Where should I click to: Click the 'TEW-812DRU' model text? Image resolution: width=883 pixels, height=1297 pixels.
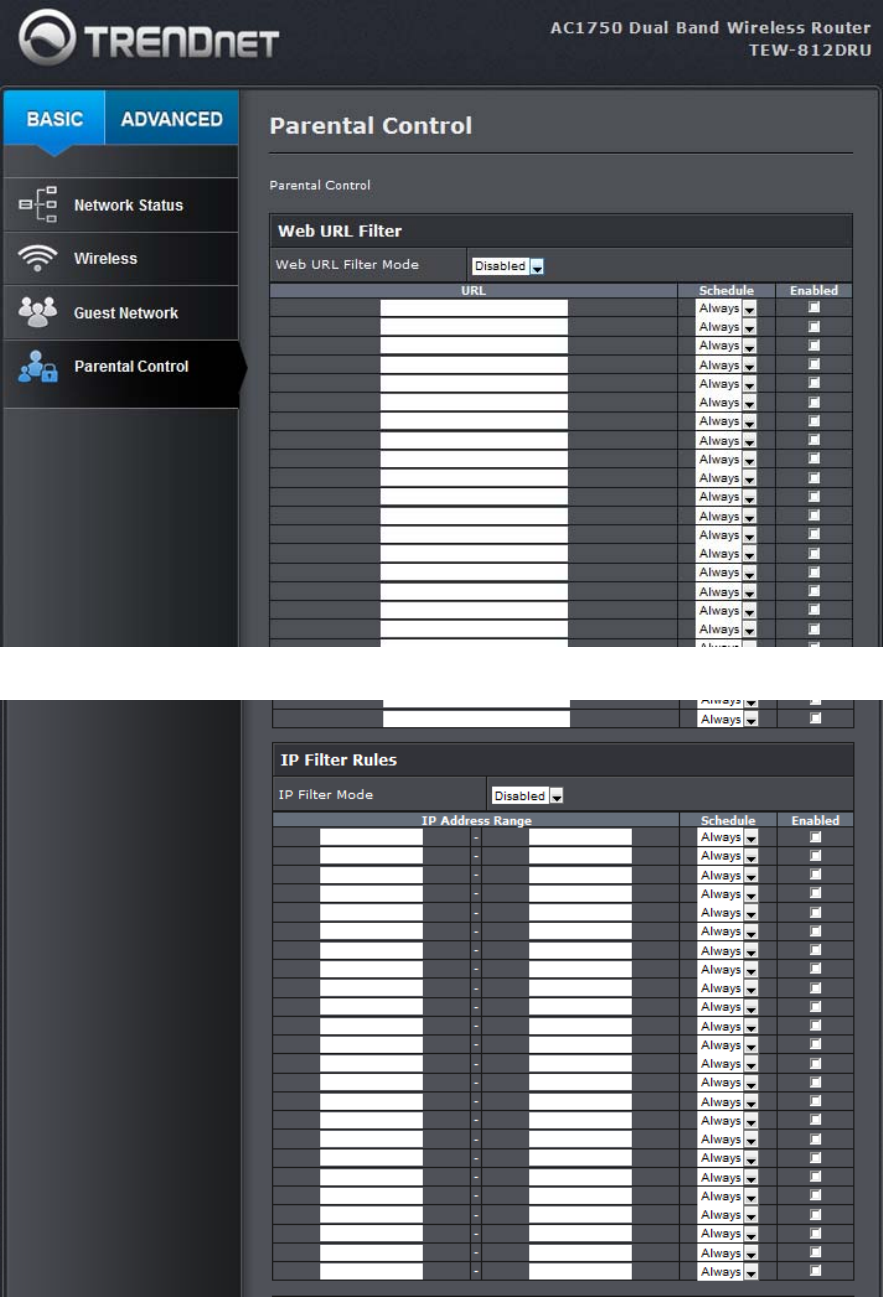(810, 51)
